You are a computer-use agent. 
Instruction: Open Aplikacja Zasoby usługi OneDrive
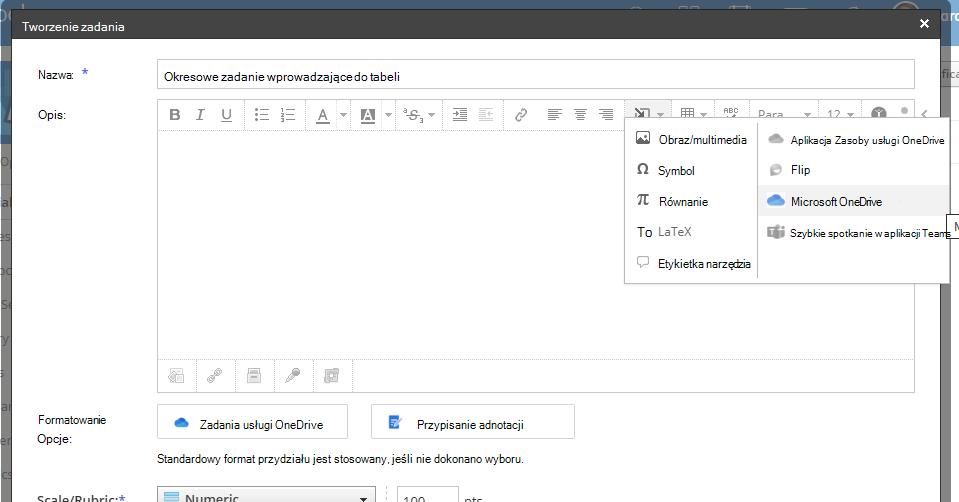[854, 140]
